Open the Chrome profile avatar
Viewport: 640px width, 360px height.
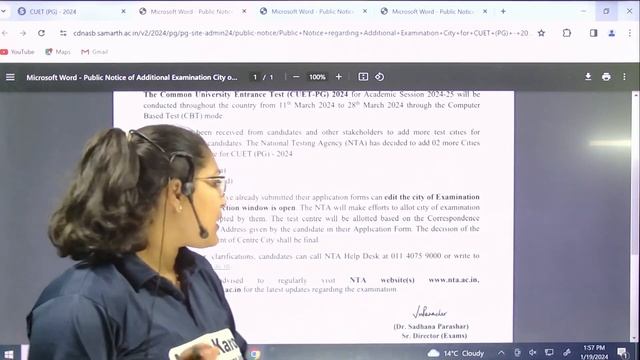pyautogui.click(x=611, y=33)
